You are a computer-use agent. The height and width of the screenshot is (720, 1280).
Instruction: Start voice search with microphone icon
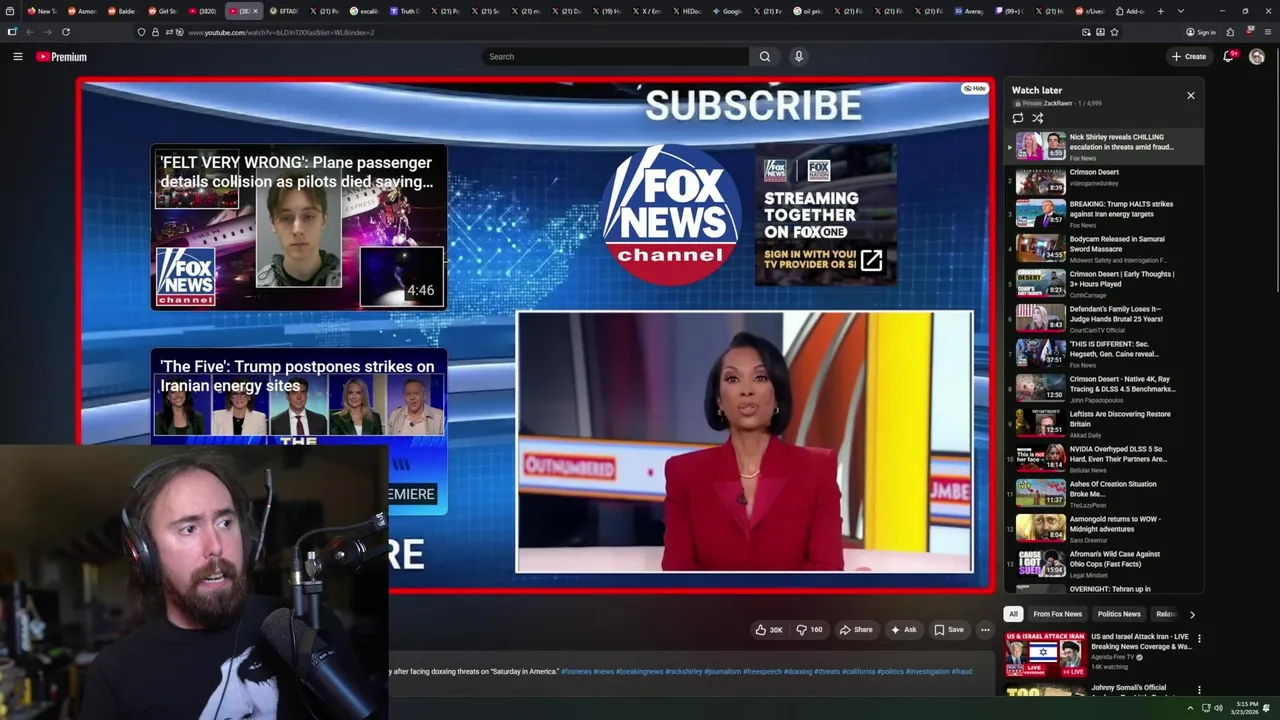798,57
